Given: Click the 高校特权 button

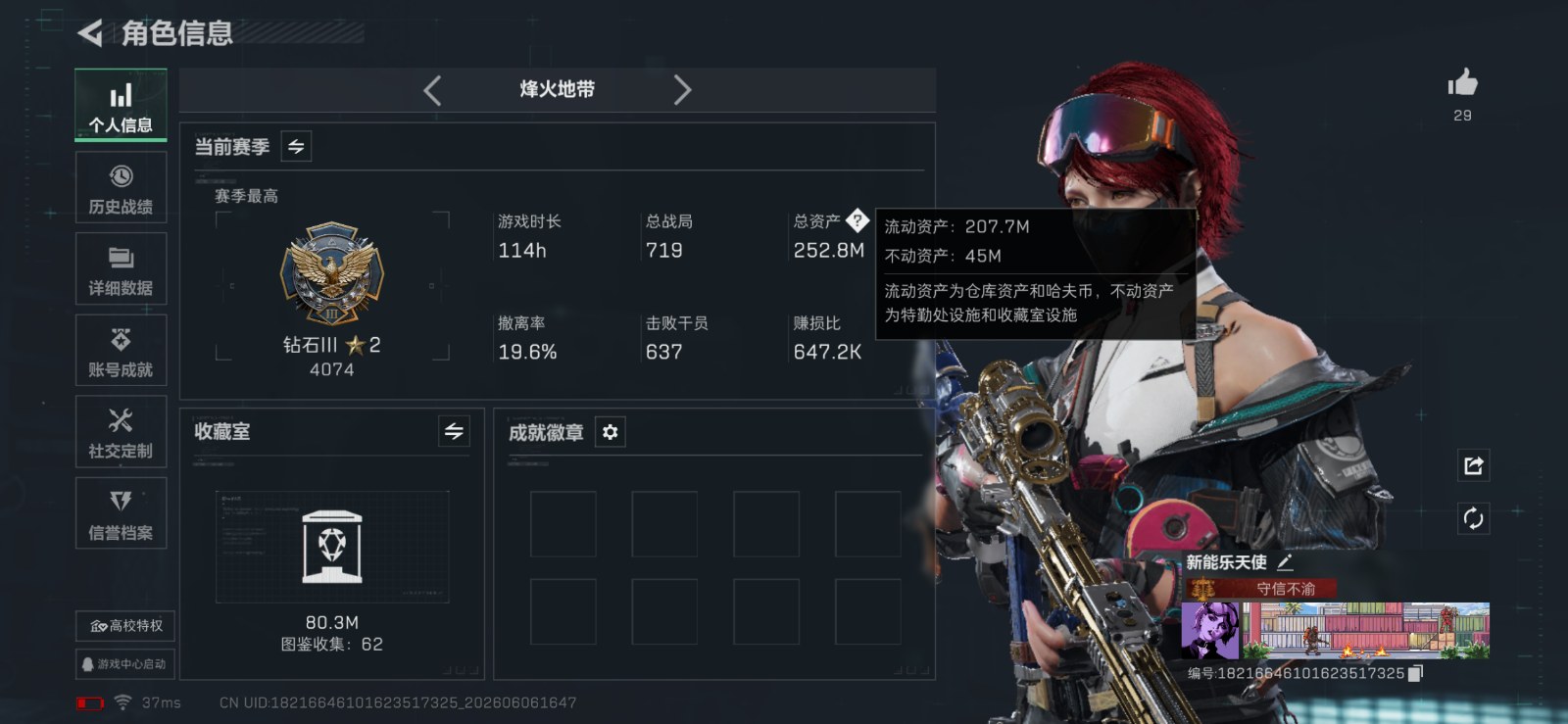Looking at the screenshot, I should (x=125, y=626).
